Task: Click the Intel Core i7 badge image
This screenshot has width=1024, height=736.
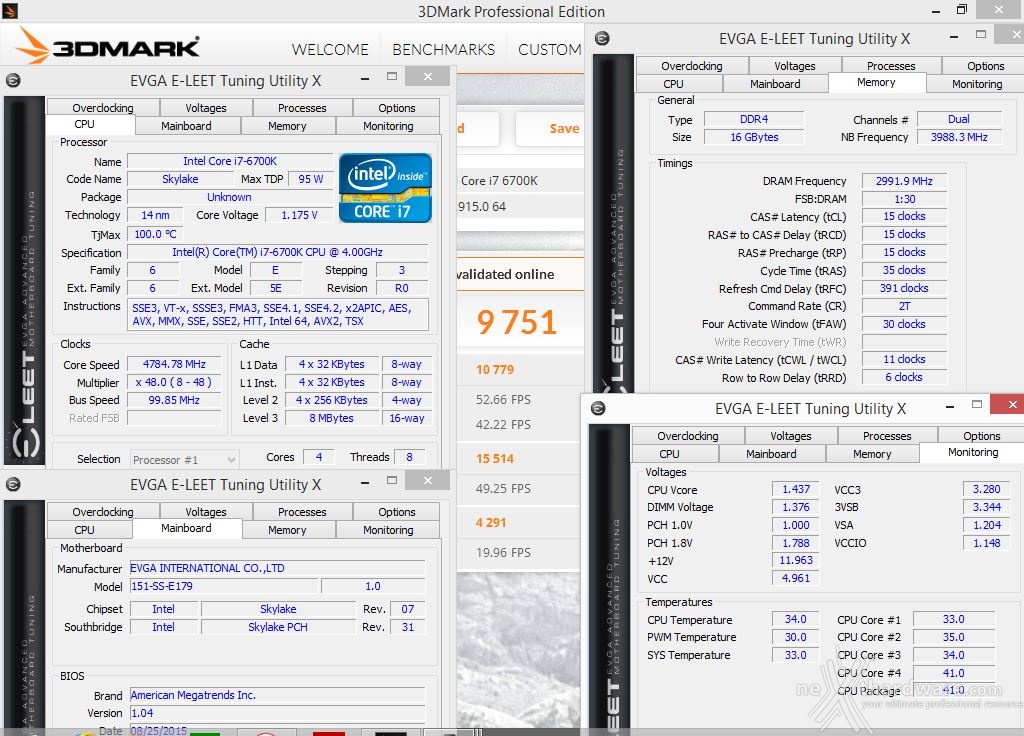Action: click(385, 188)
